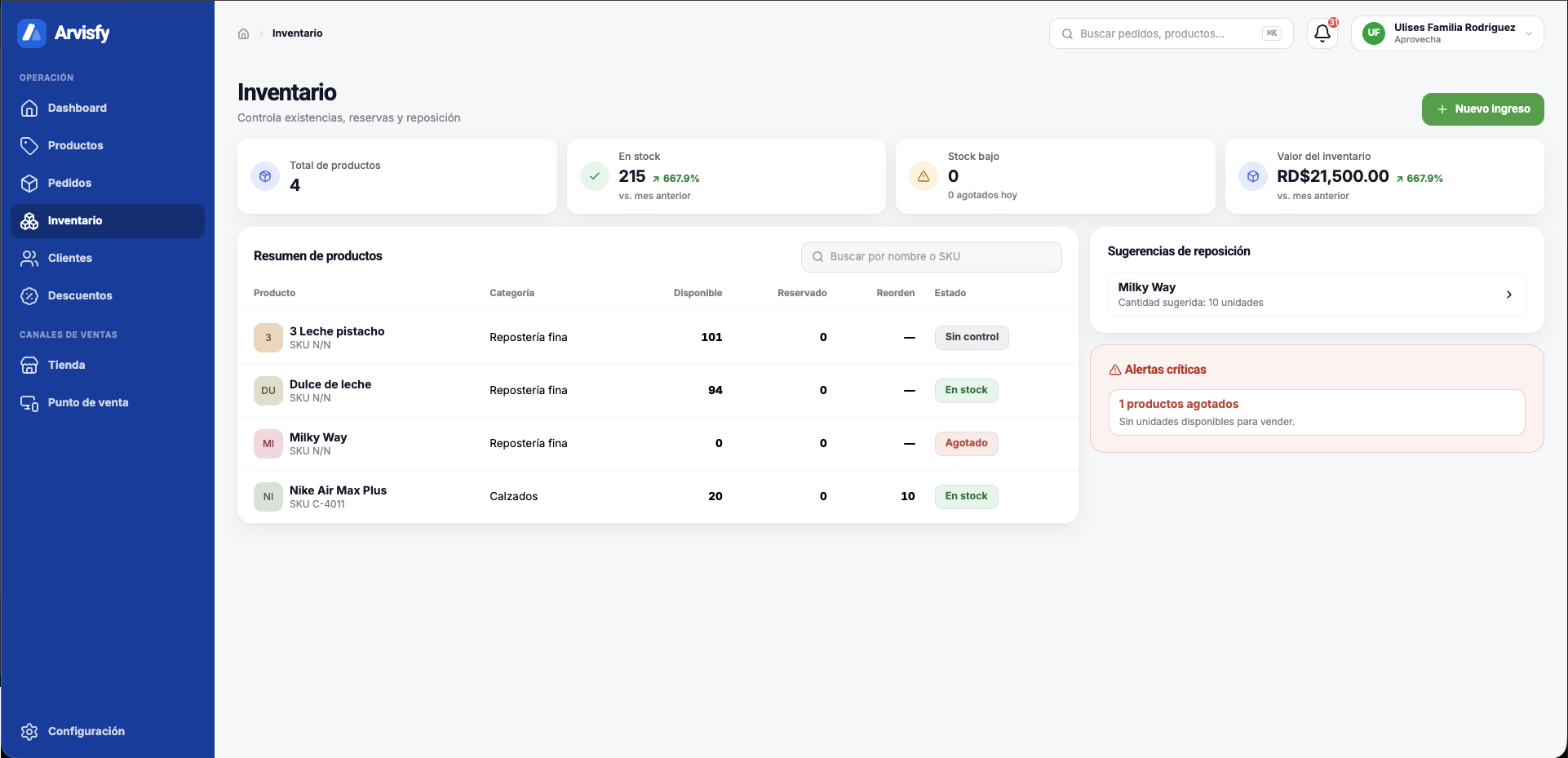
Task: Click the Nuevo ingreso button
Action: pos(1482,109)
